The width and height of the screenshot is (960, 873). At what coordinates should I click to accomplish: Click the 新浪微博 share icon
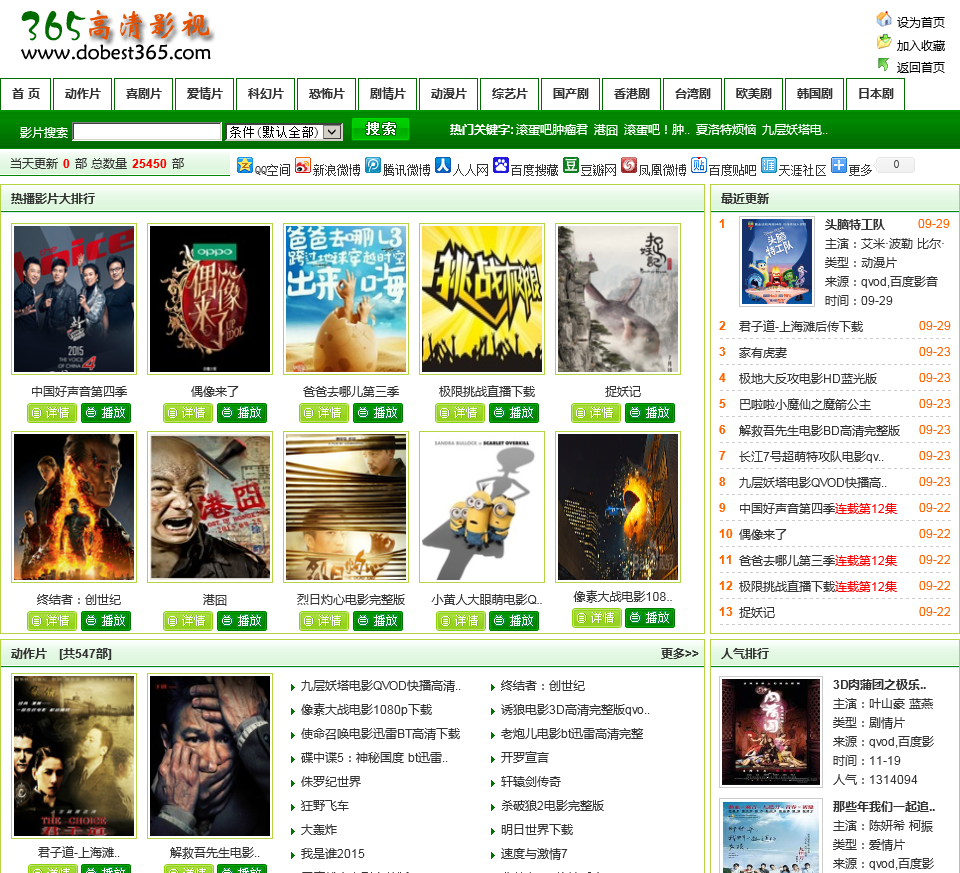[302, 165]
